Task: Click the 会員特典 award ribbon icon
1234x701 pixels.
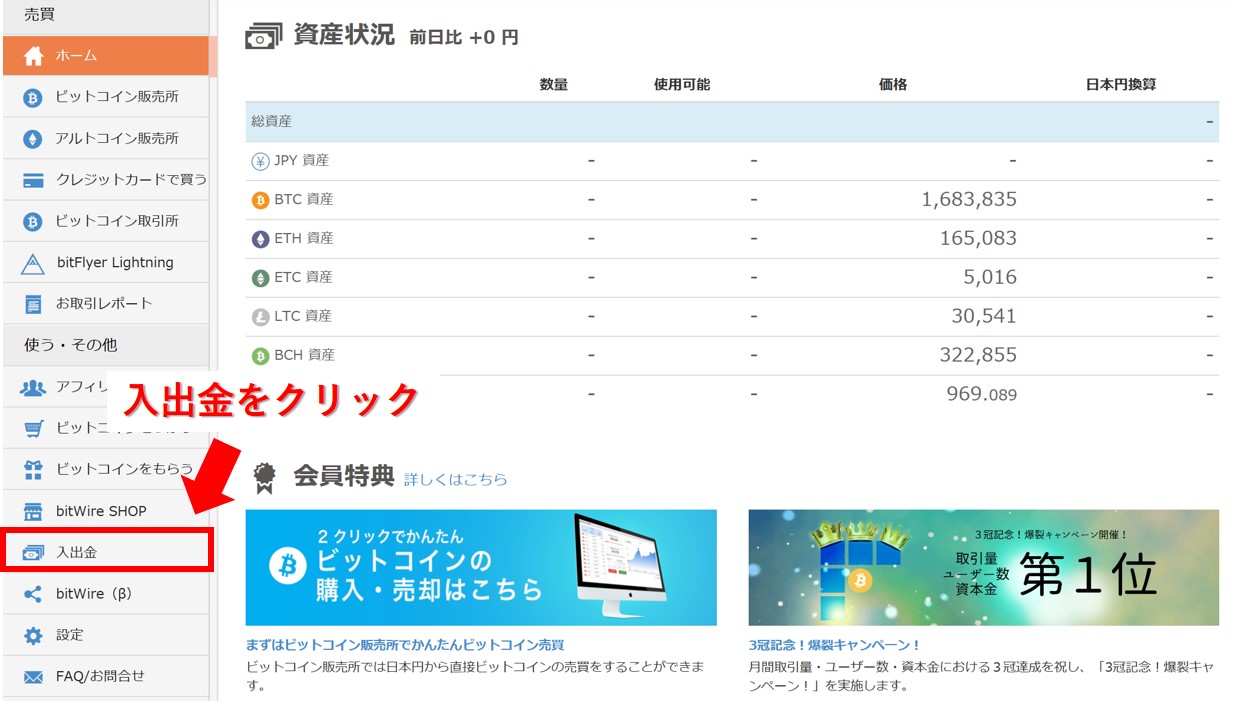Action: point(264,477)
